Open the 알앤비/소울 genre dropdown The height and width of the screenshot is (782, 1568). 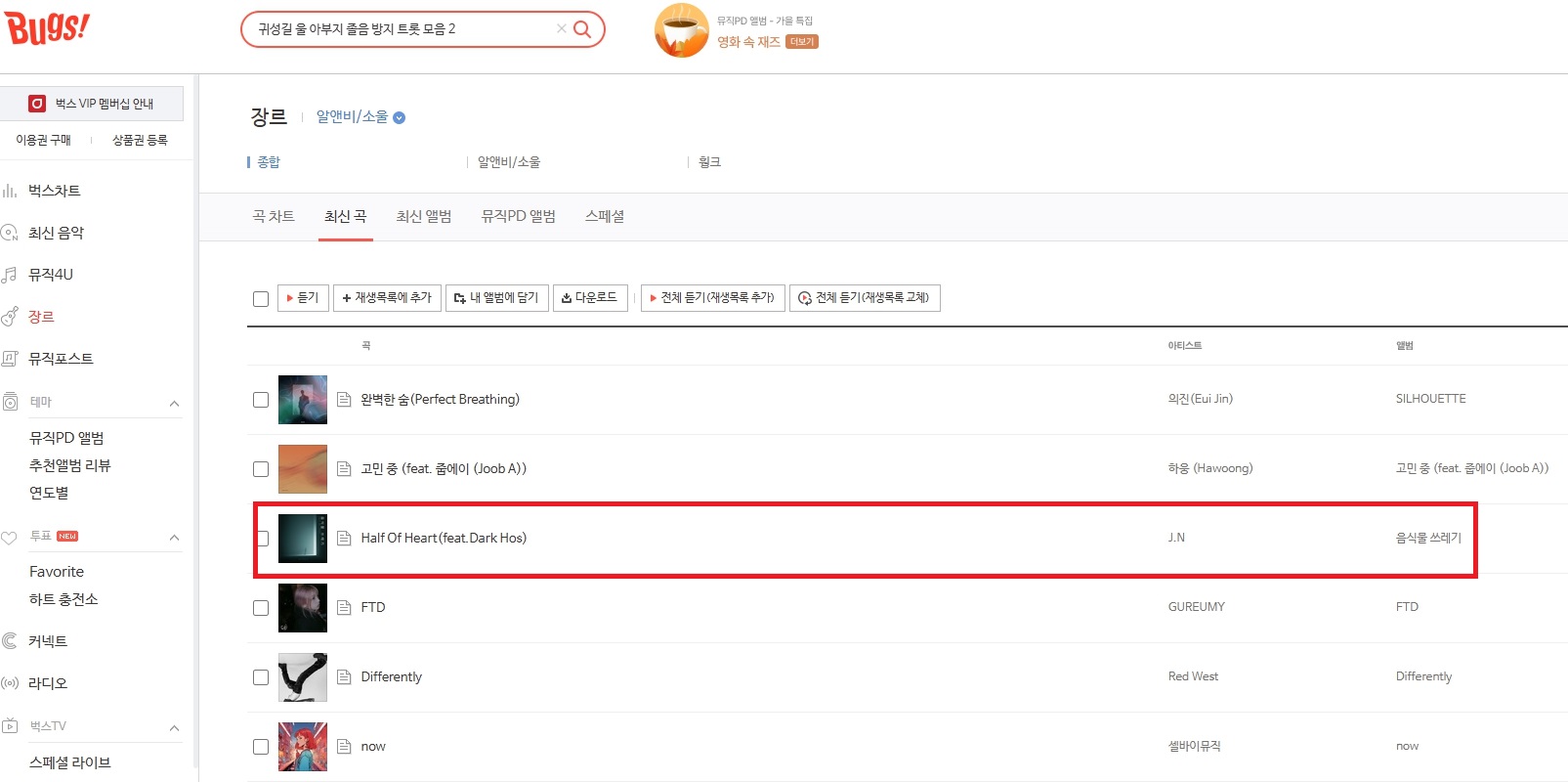[x=360, y=117]
